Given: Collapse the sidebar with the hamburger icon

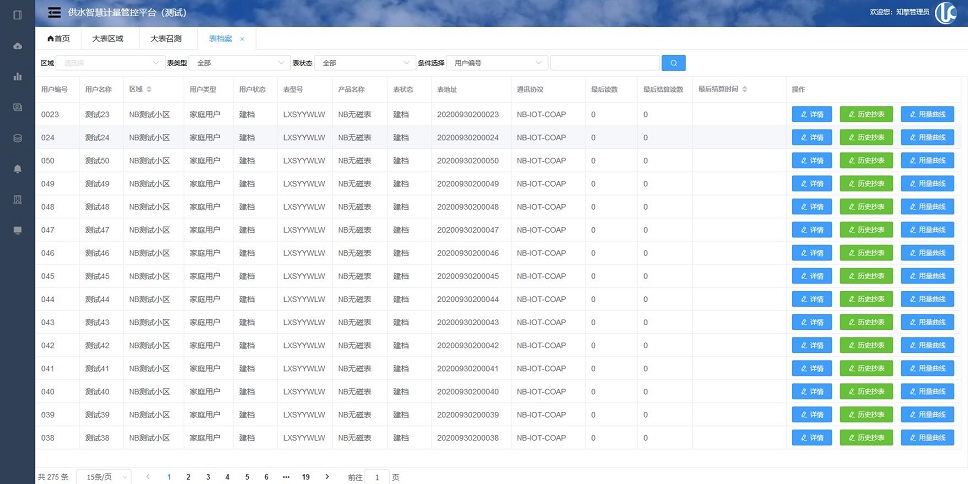Looking at the screenshot, I should (x=54, y=12).
